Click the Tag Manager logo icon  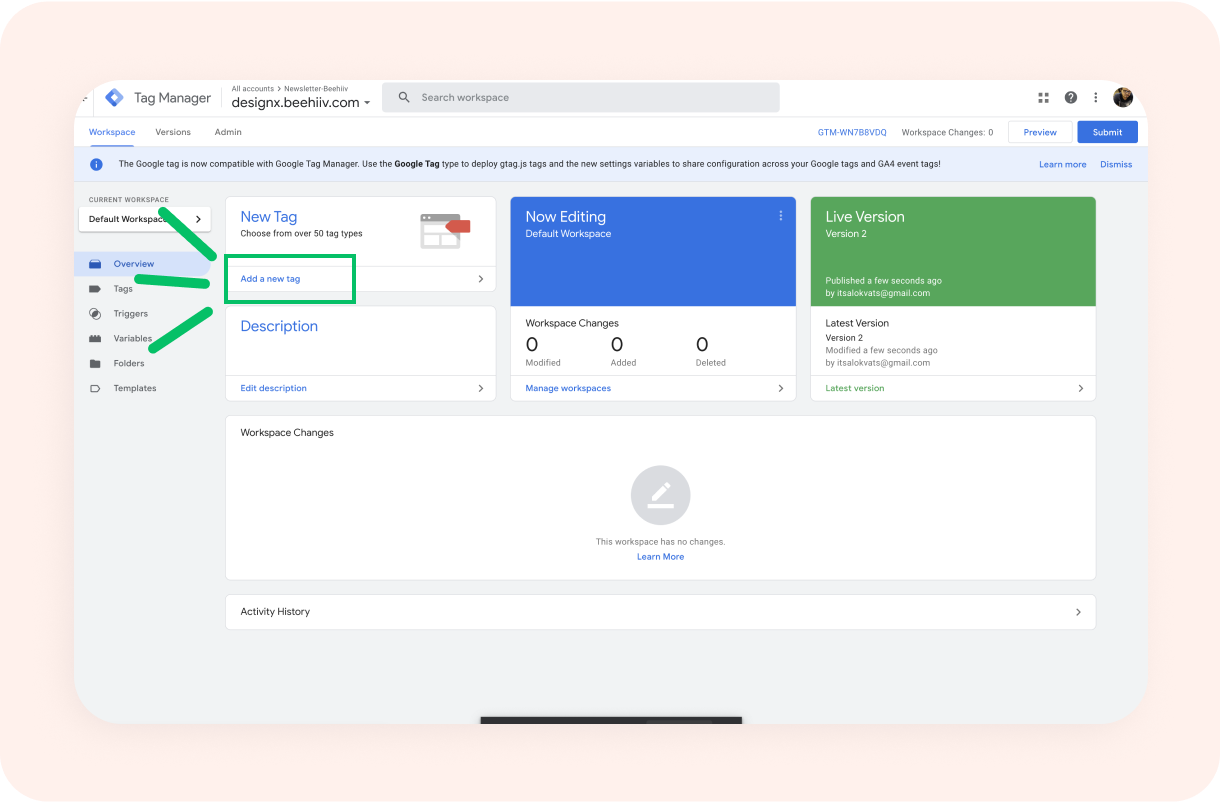[x=114, y=98]
